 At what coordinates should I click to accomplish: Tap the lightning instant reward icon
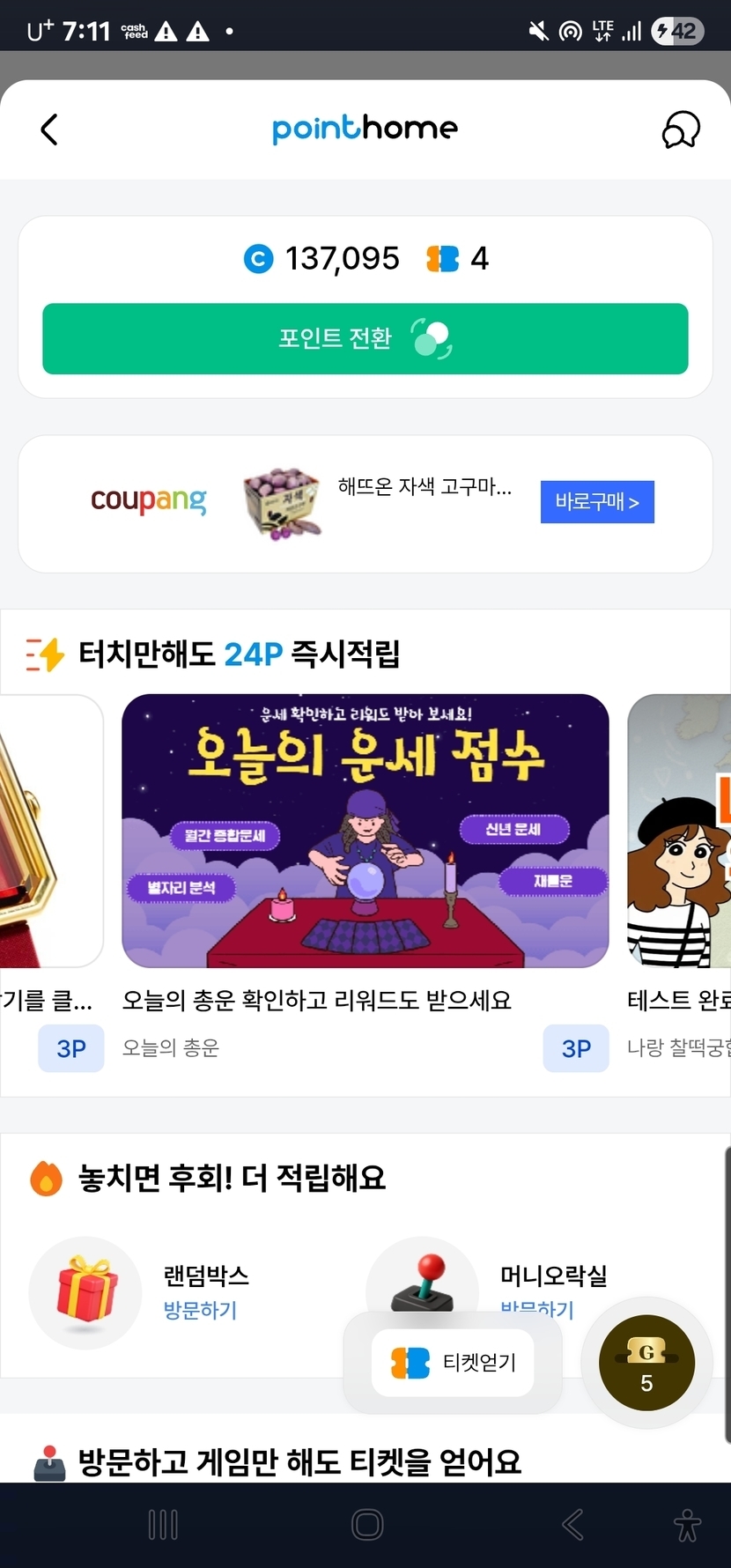(x=45, y=655)
